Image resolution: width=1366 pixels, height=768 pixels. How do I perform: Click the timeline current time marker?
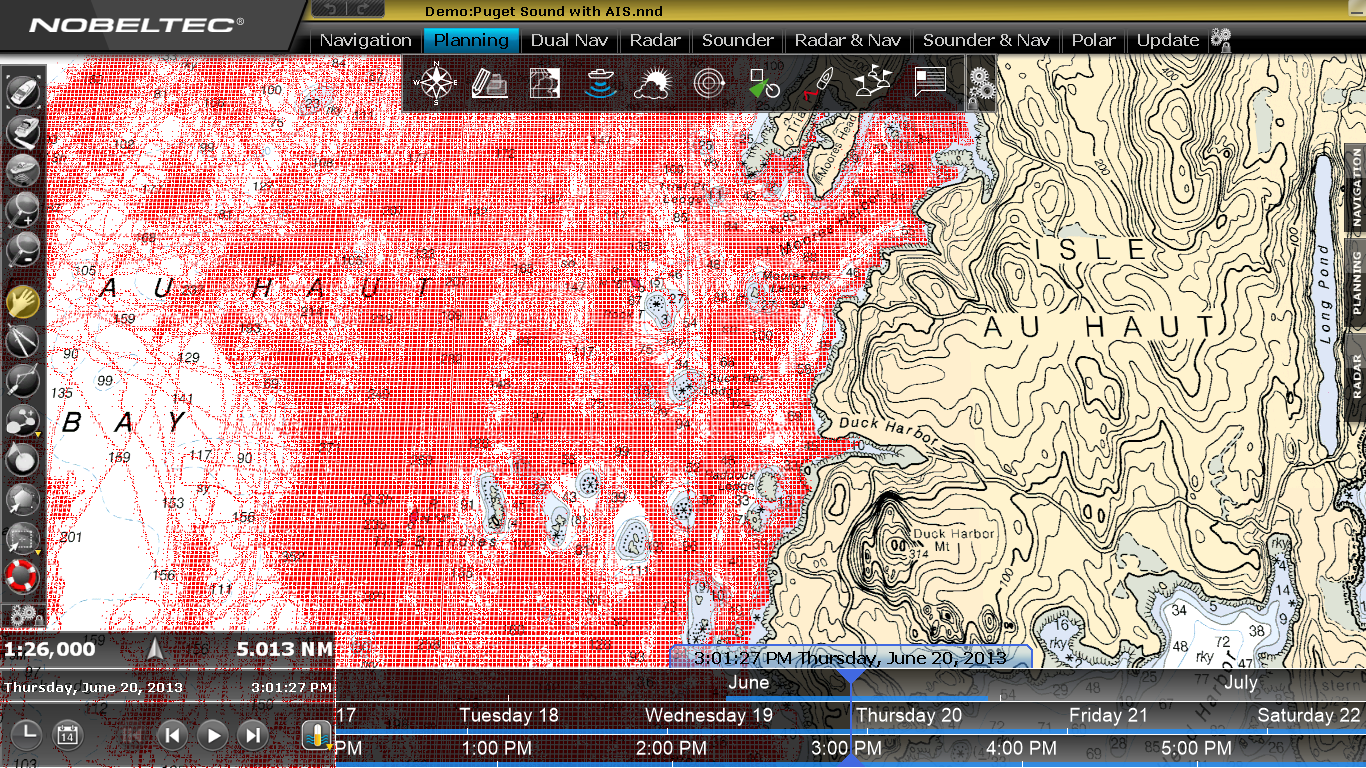[x=850, y=677]
